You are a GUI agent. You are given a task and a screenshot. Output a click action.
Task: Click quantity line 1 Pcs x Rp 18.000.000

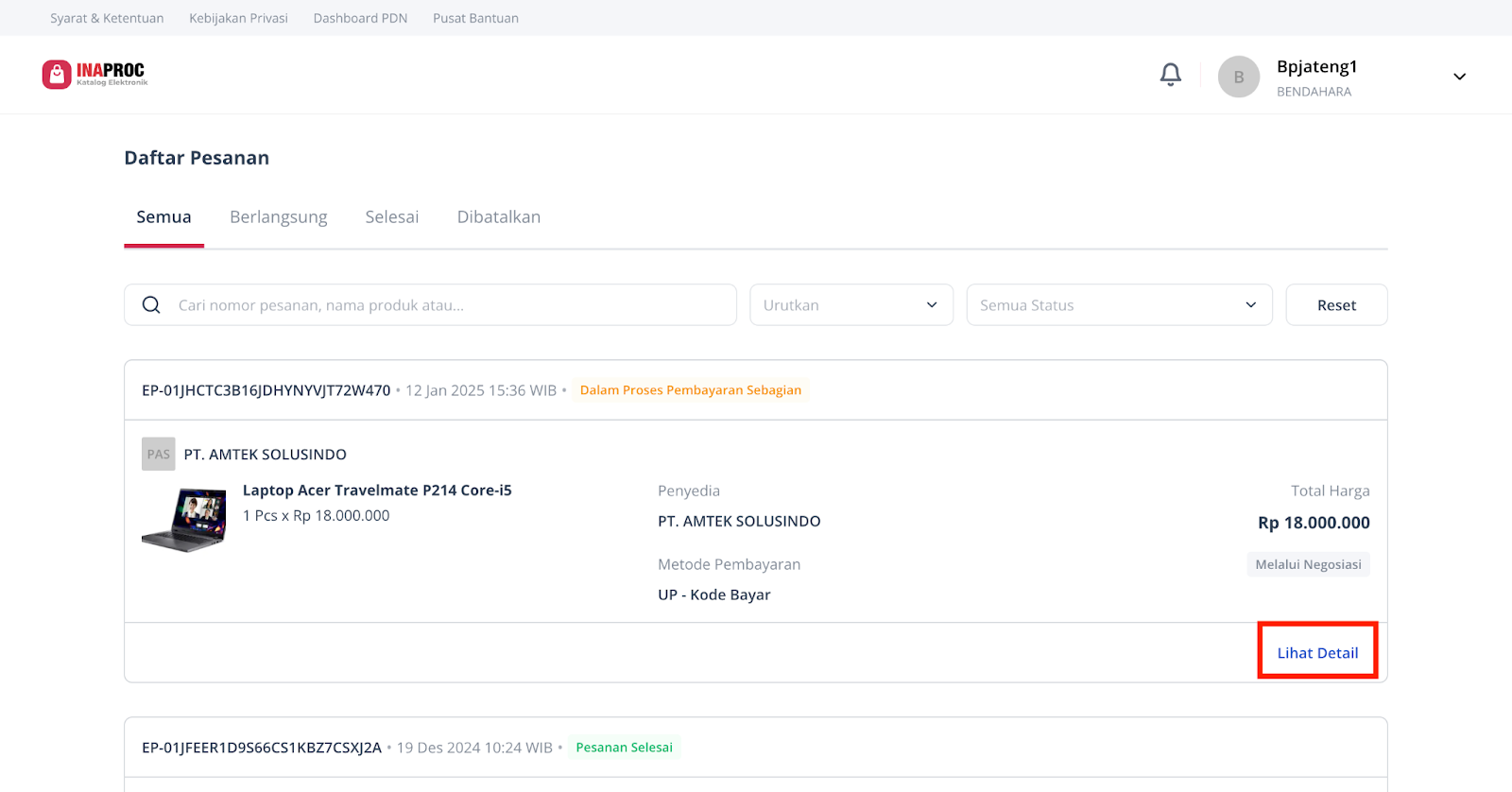pos(316,516)
